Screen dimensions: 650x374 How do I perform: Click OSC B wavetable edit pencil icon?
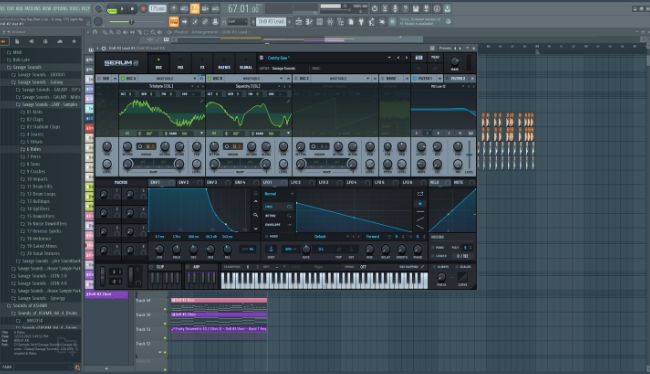click(289, 101)
